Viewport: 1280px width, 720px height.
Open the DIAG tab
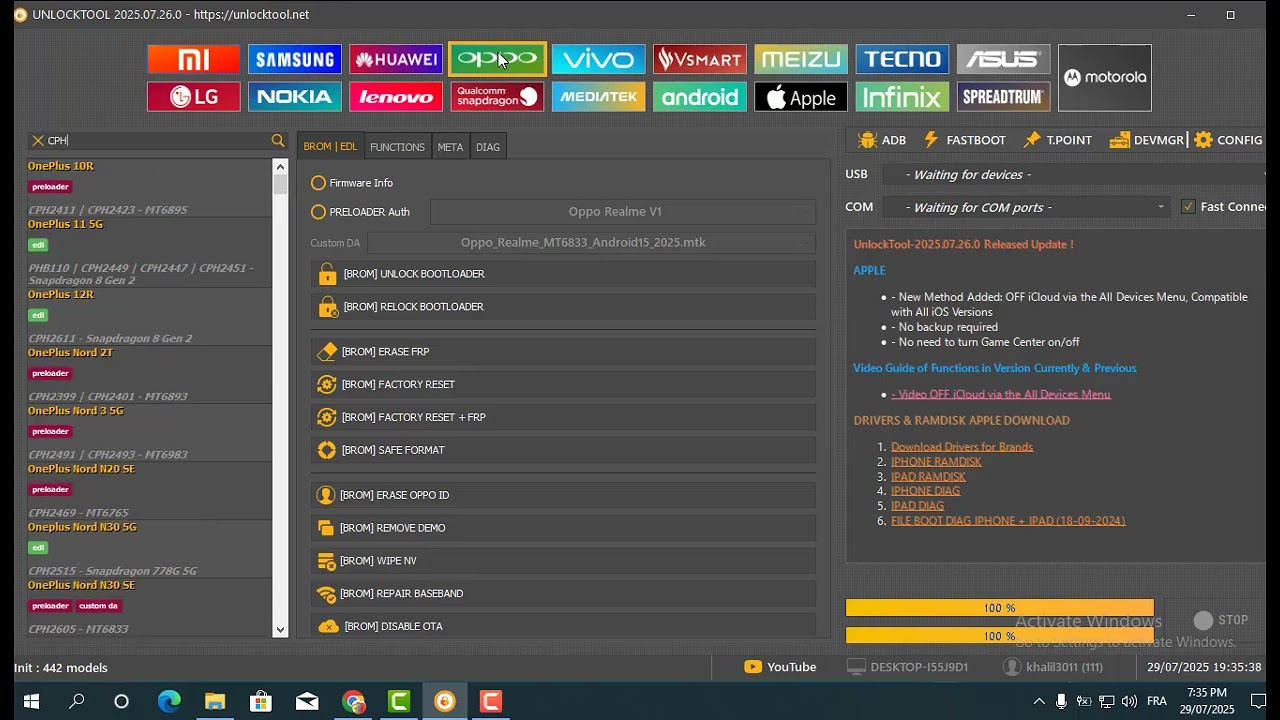click(488, 147)
